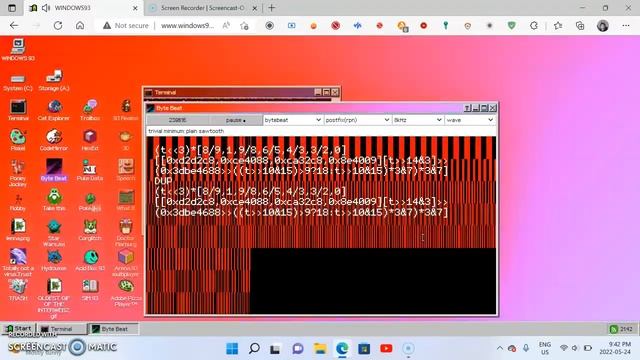Click the address bar showing www.windows93
The image size is (640, 360).
(x=188, y=25)
